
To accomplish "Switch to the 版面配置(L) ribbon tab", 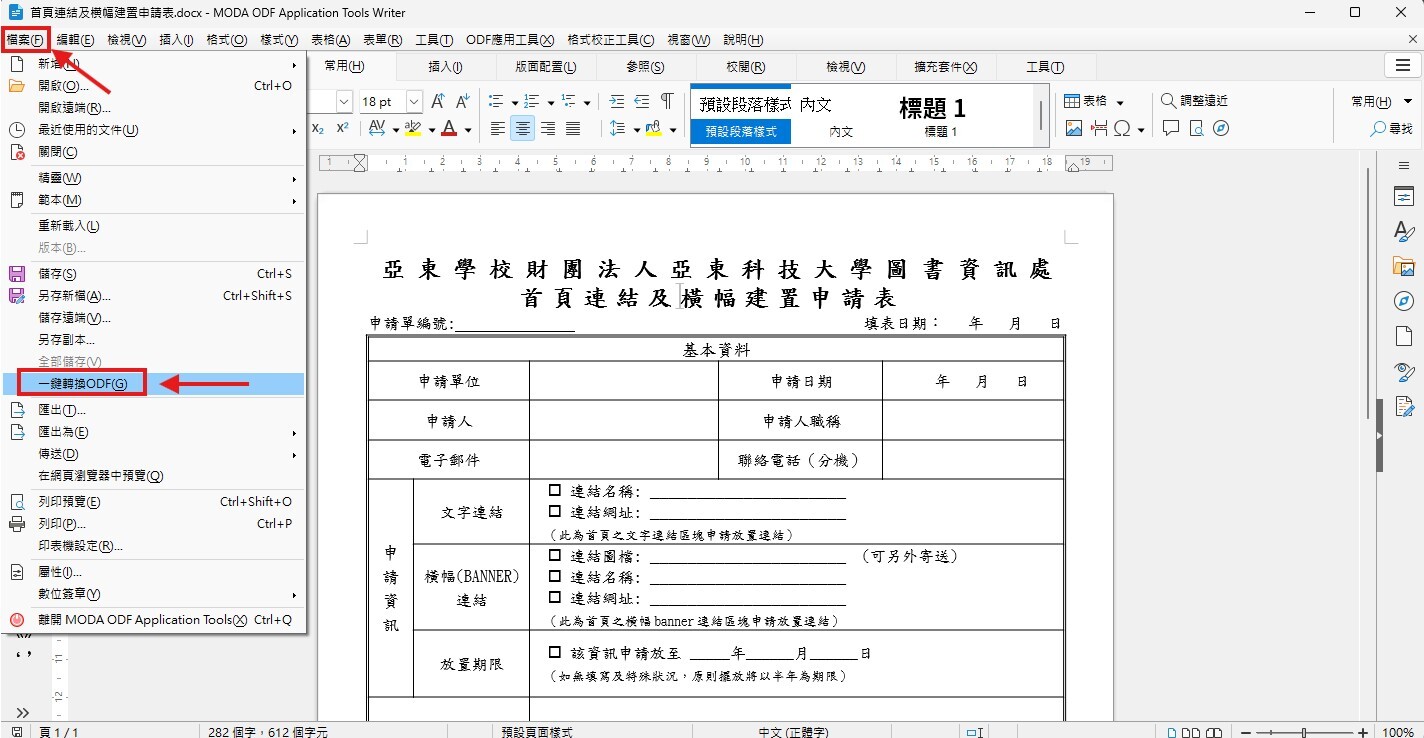I will pos(545,67).
